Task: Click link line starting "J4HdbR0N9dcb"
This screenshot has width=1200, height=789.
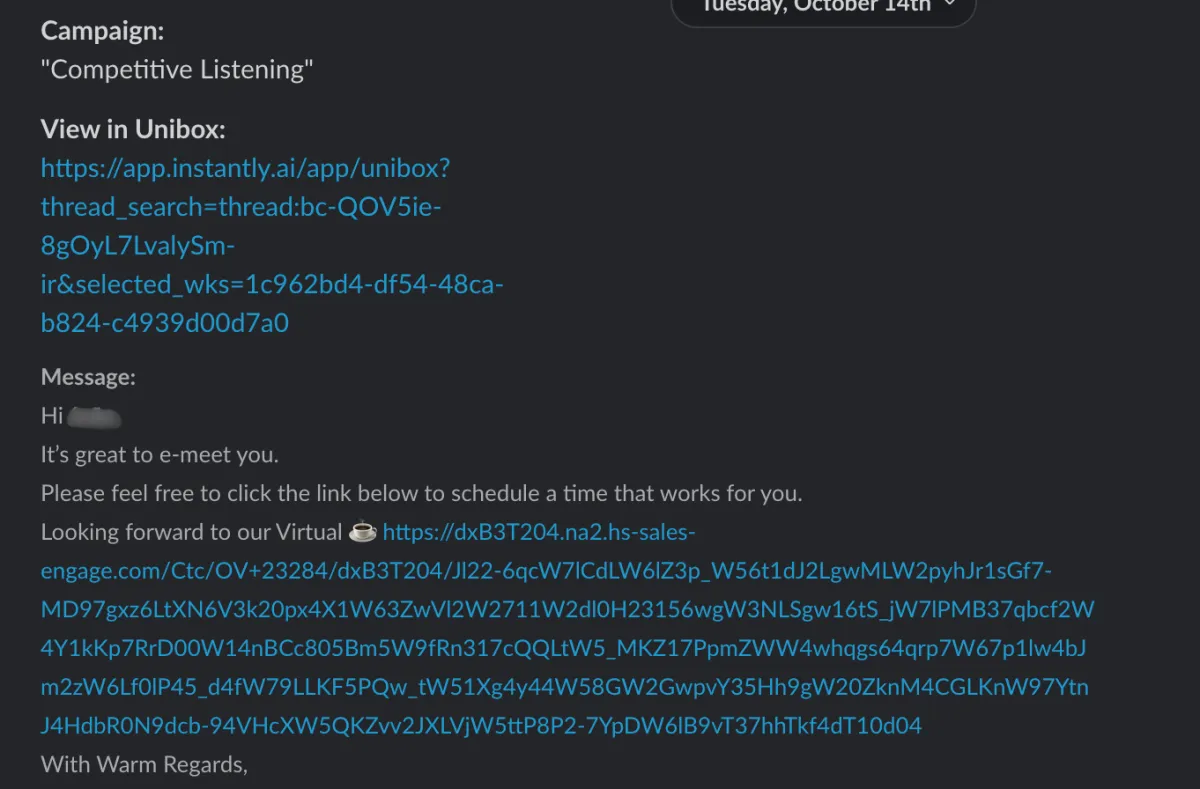Action: [481, 726]
